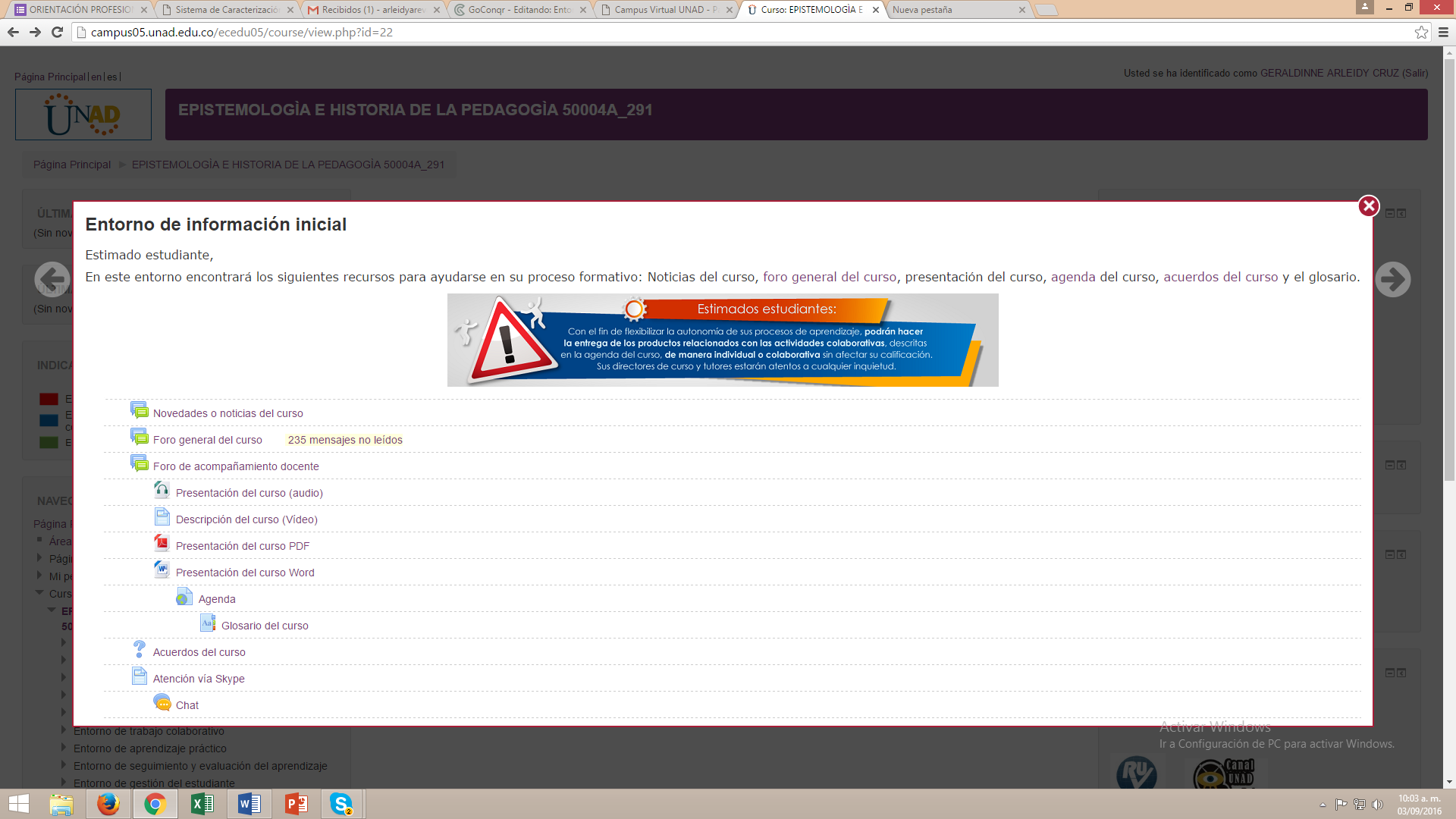1456x819 pixels.
Task: Close the Entorno de información inicial popup
Action: pos(1368,206)
